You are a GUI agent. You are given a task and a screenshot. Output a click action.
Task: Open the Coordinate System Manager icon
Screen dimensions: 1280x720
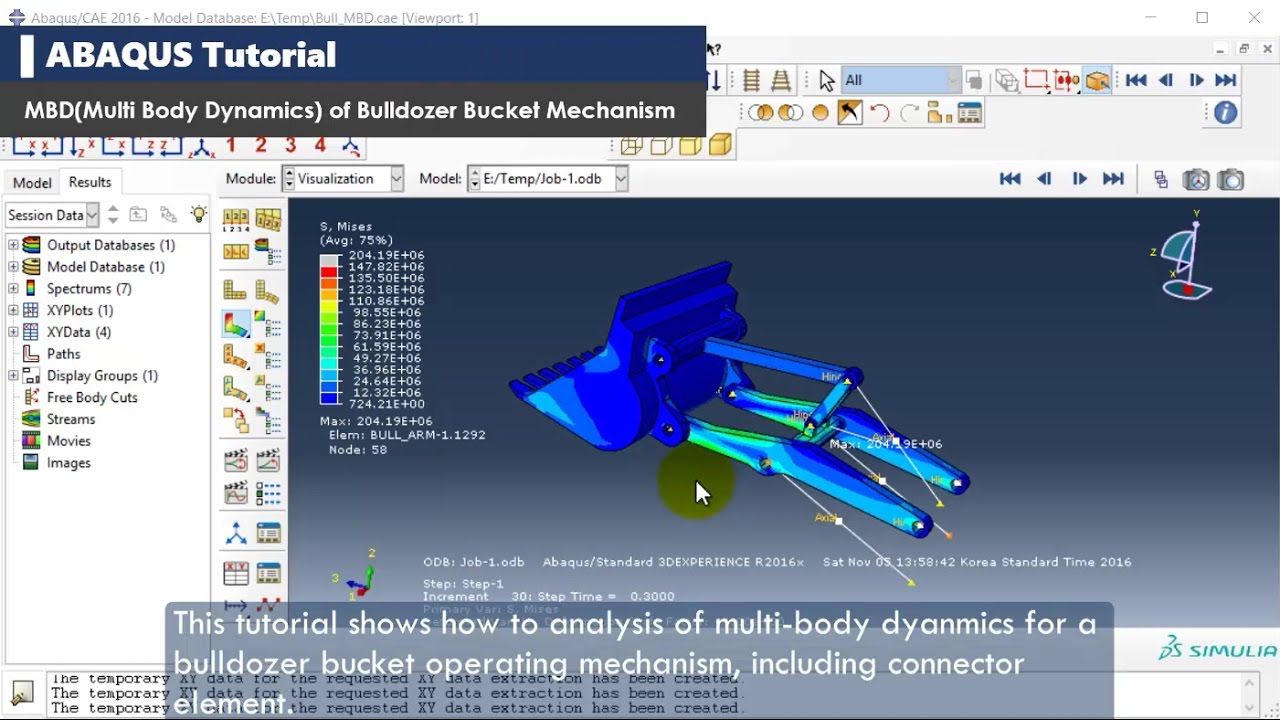[267, 534]
